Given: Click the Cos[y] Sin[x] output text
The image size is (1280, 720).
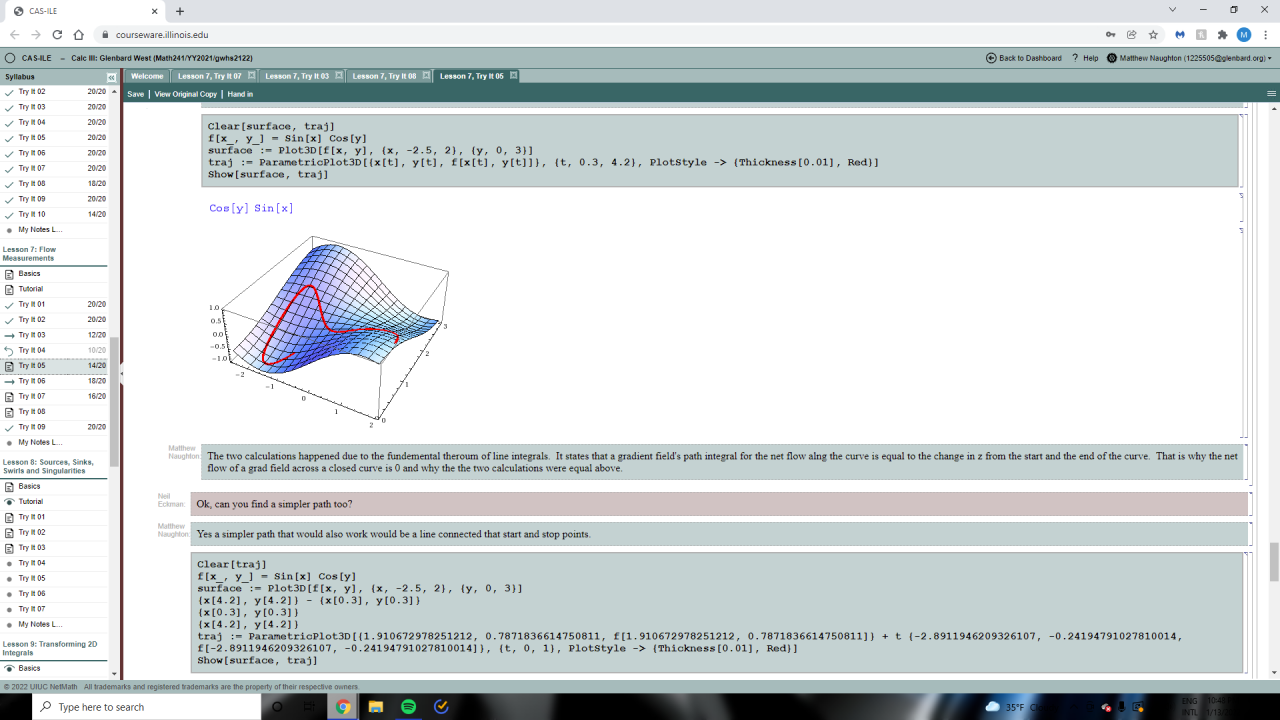Looking at the screenshot, I should click(x=251, y=208).
